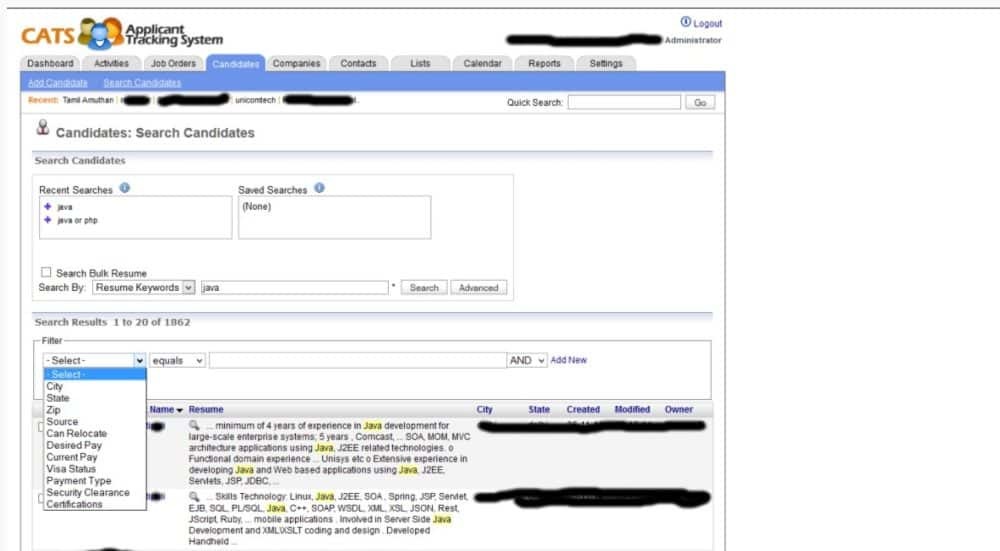Image resolution: width=1000 pixels, height=551 pixels.
Task: Switch to the Job Orders tab
Action: [173, 63]
